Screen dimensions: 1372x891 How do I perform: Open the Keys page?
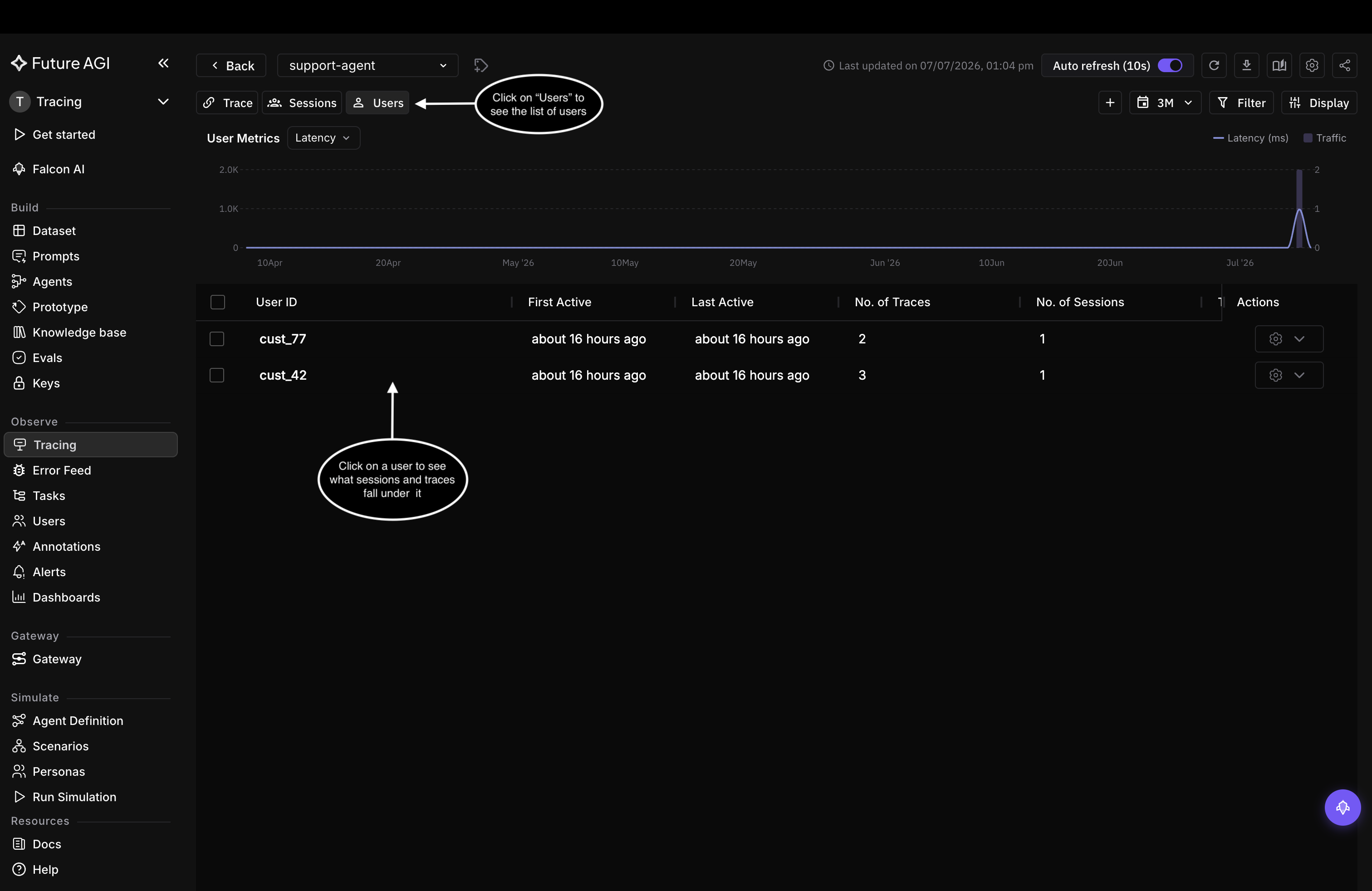pyautogui.click(x=46, y=383)
